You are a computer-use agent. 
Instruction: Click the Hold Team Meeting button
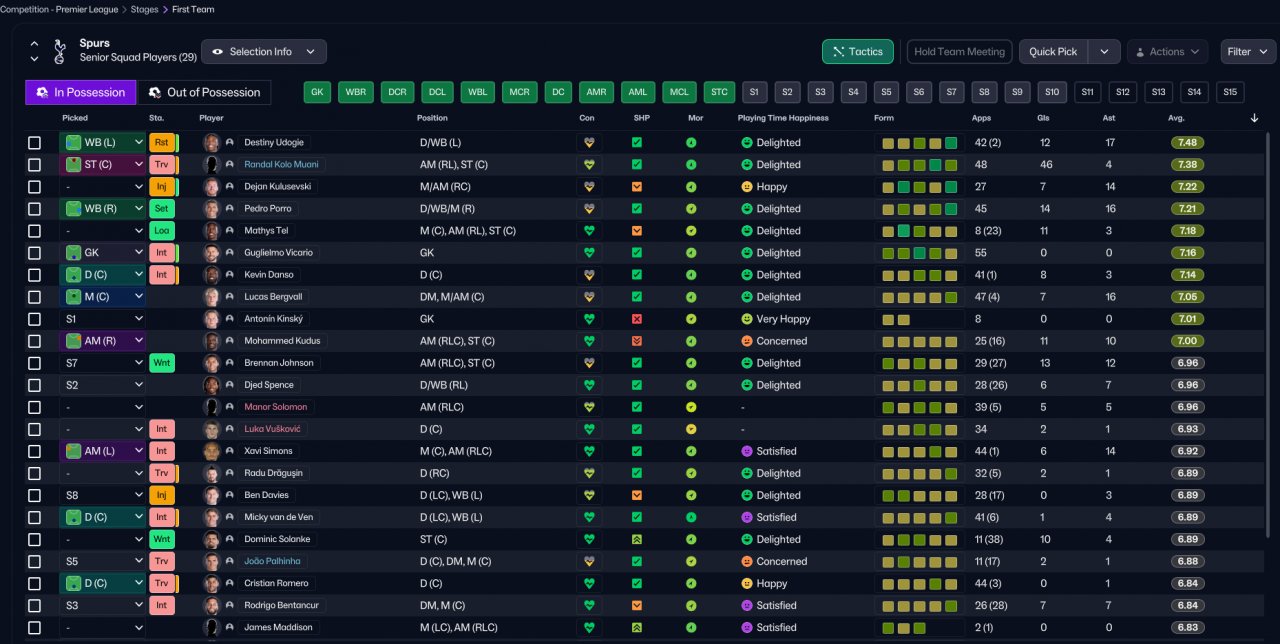(960, 52)
